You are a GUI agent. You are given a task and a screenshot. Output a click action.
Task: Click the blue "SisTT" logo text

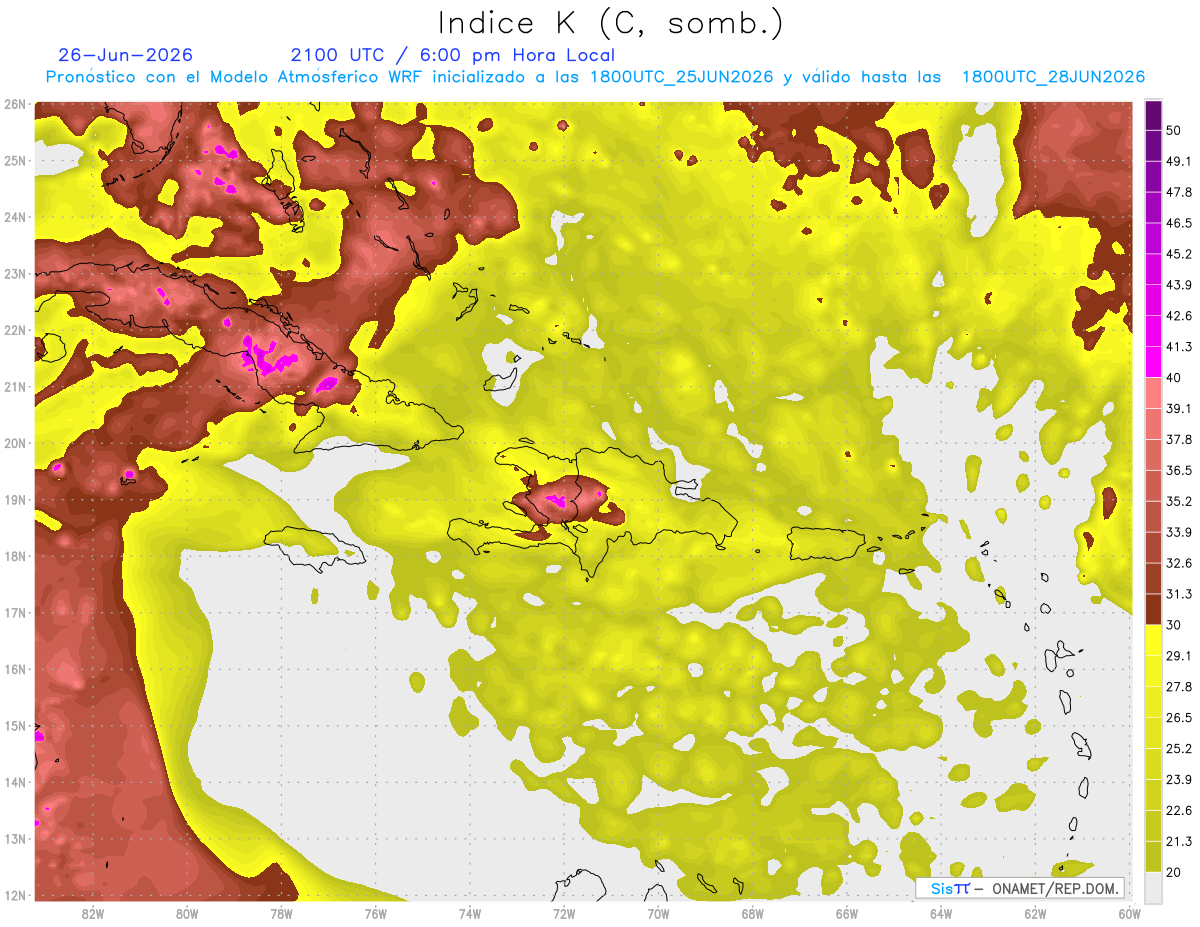[950, 888]
